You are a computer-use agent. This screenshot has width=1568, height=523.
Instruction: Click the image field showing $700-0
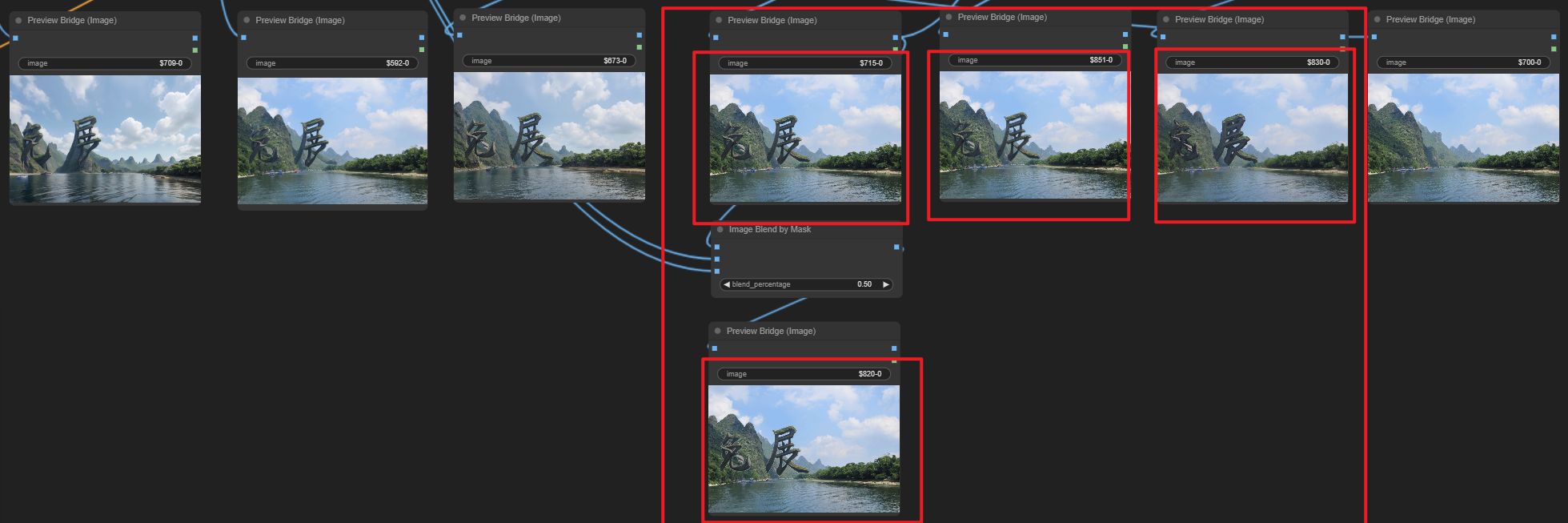point(1464,62)
